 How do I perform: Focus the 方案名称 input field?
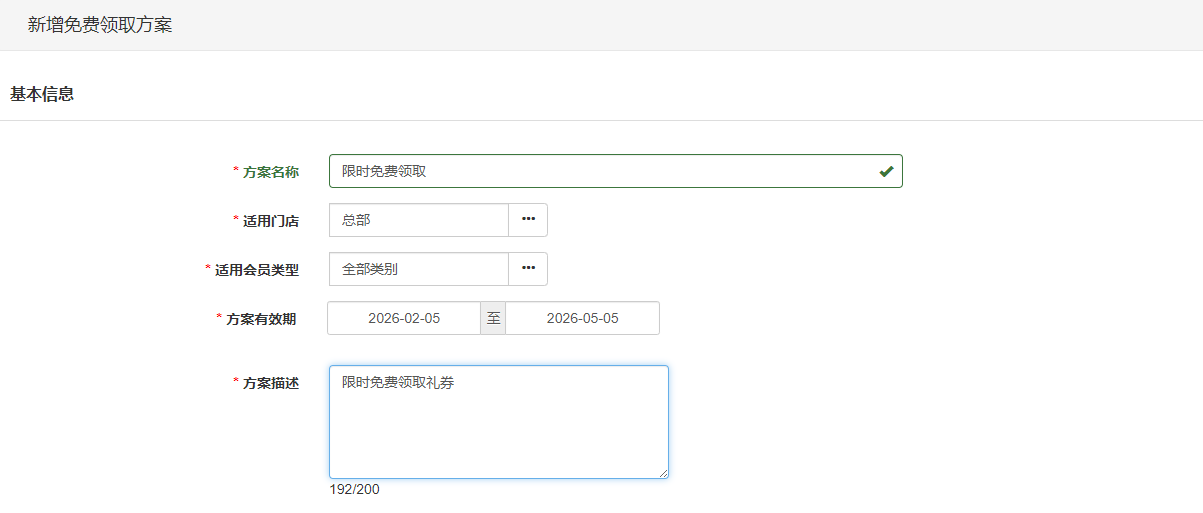point(600,171)
